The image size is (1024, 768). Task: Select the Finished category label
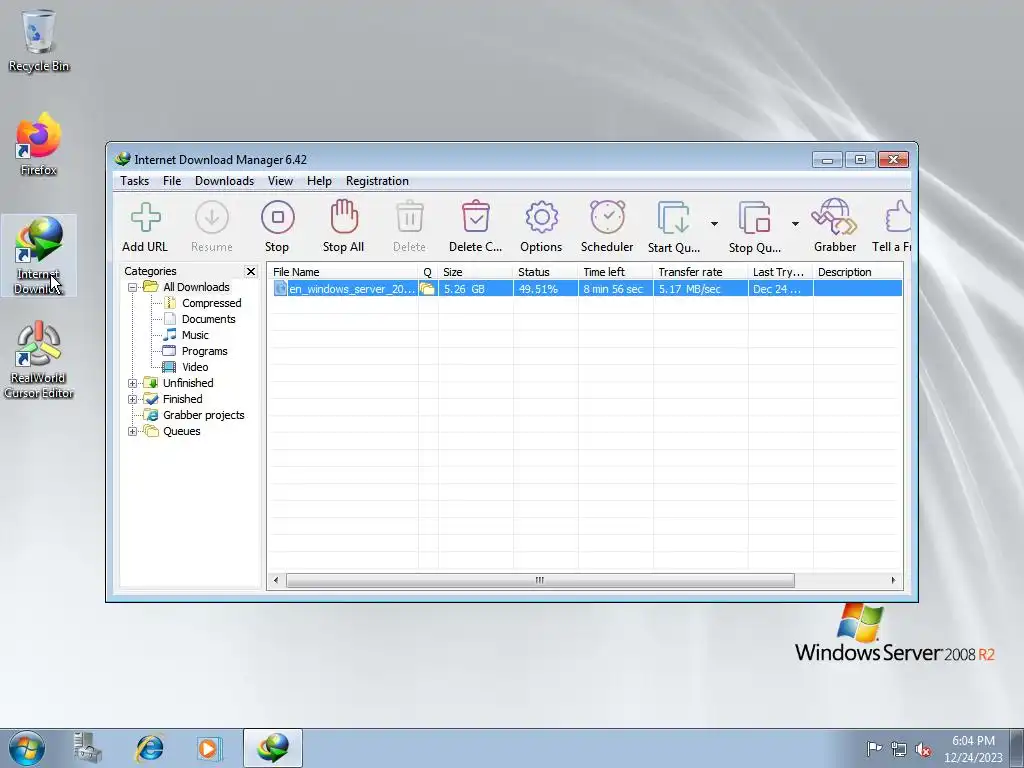[x=182, y=399]
